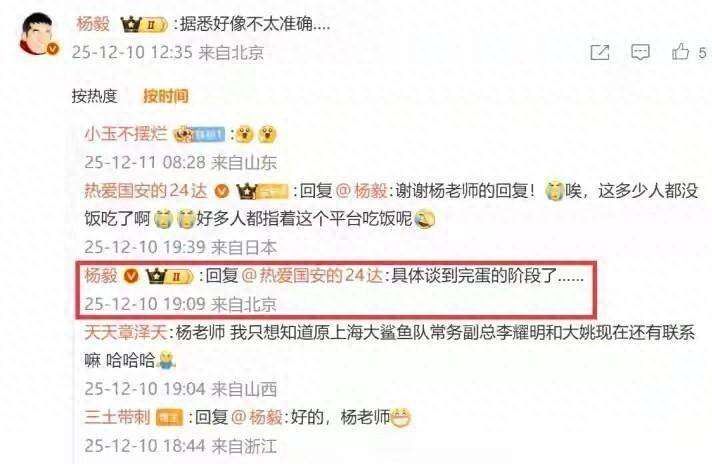Click the fan badge beside 小玉不摆烂
The width and height of the screenshot is (712, 464).
[x=199, y=134]
